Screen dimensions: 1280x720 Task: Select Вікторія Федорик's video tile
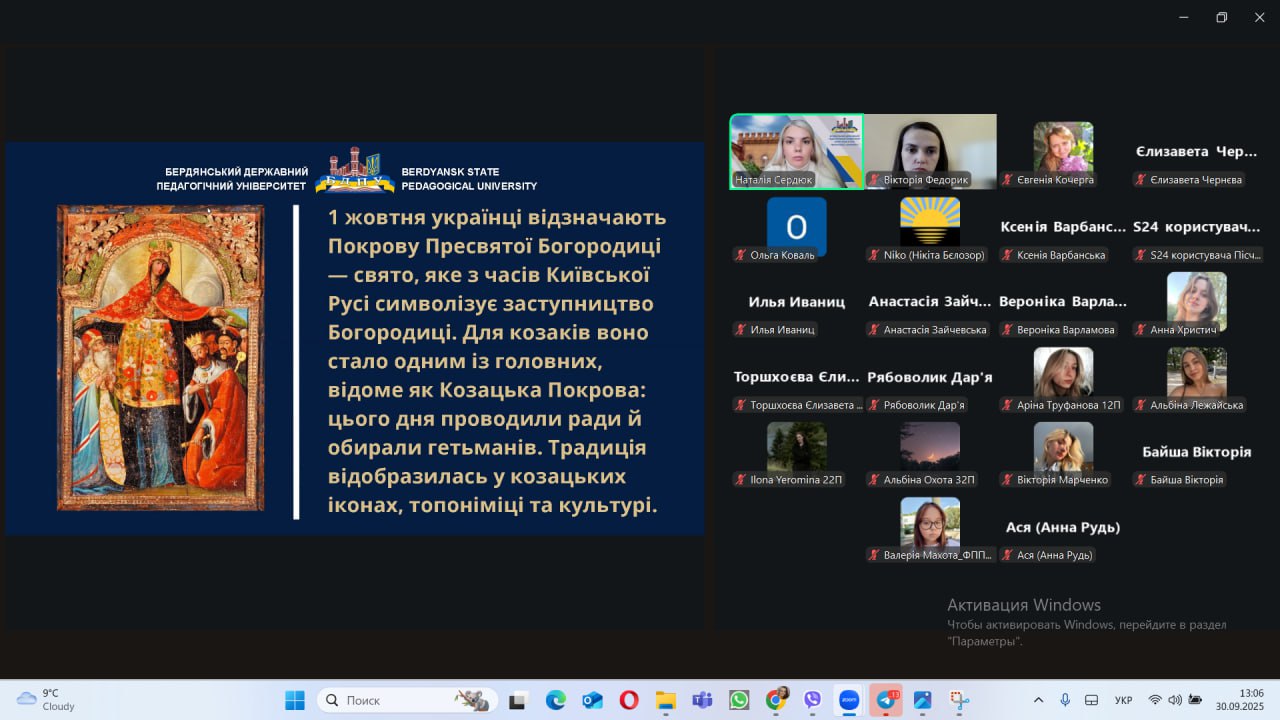(x=930, y=151)
